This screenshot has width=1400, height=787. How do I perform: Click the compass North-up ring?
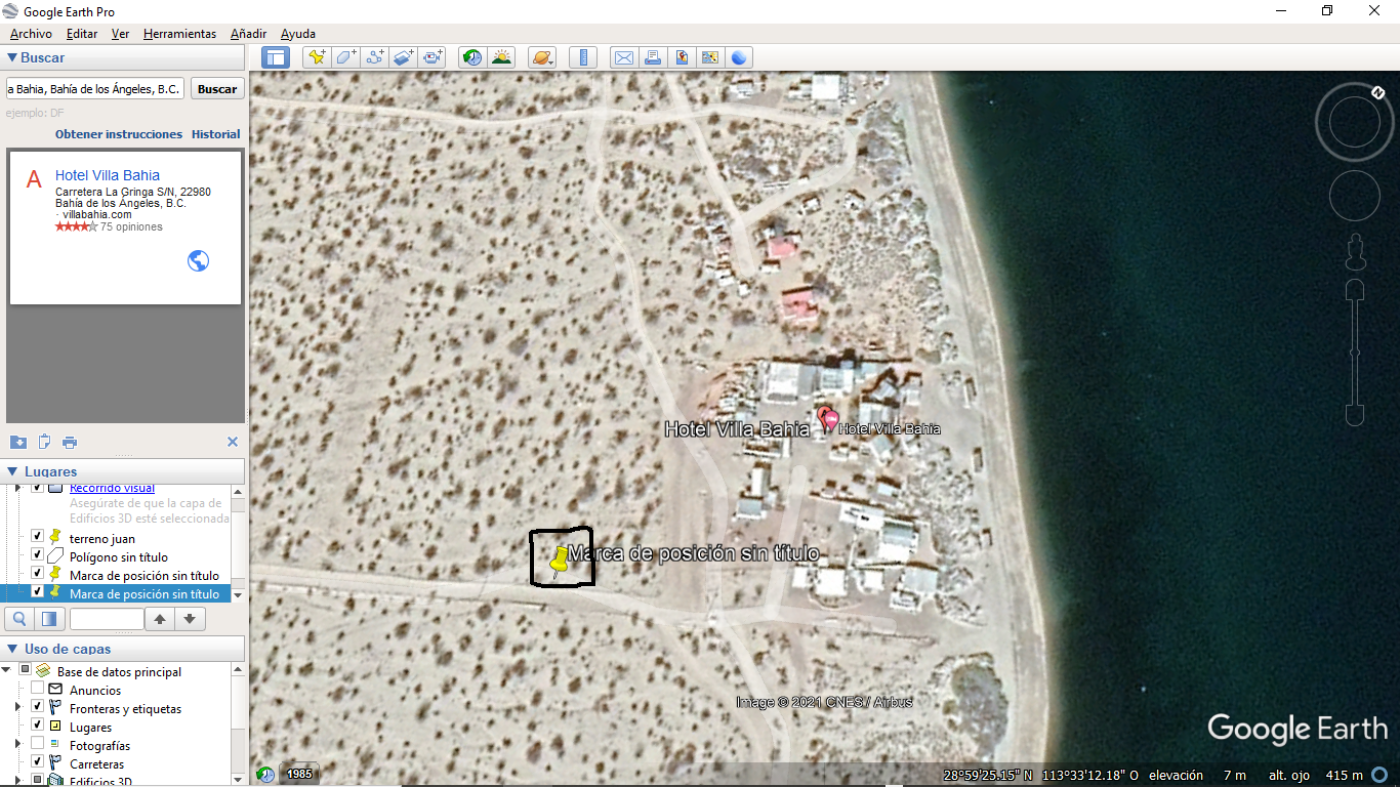coord(1354,122)
